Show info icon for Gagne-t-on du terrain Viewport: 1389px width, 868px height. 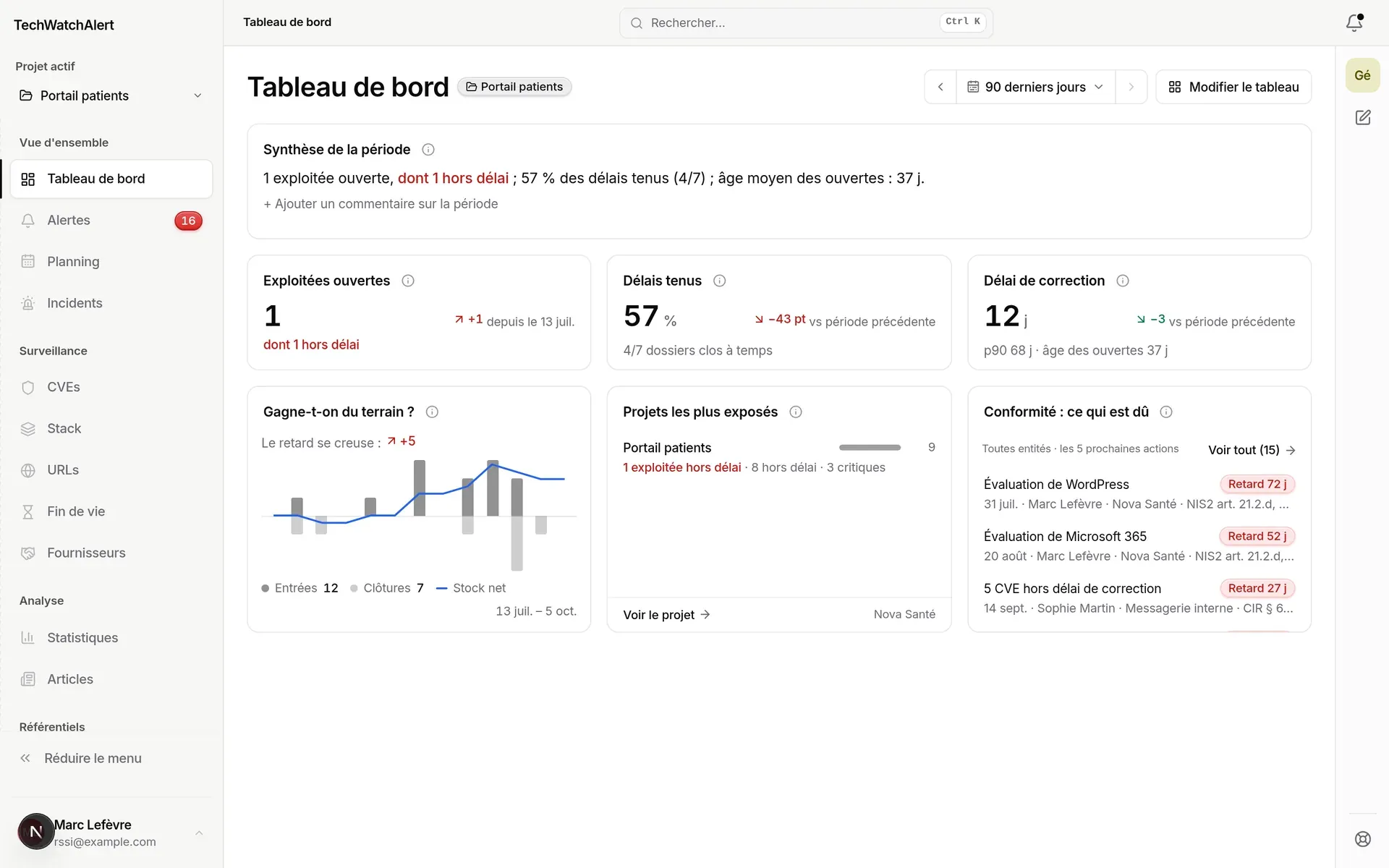(x=432, y=412)
